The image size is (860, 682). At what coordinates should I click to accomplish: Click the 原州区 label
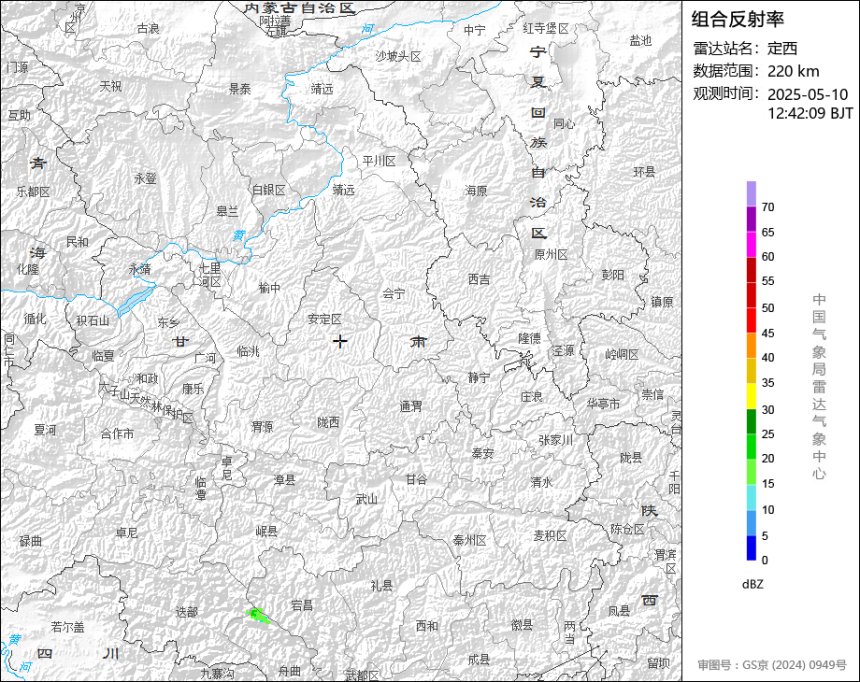(551, 255)
